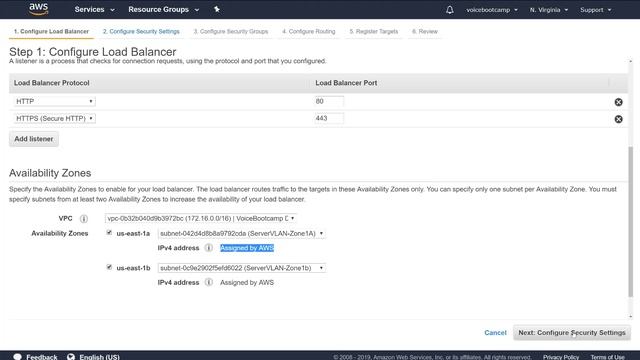Open the HTTP protocol dropdown
Screen dimensions: 640x360
55,101
